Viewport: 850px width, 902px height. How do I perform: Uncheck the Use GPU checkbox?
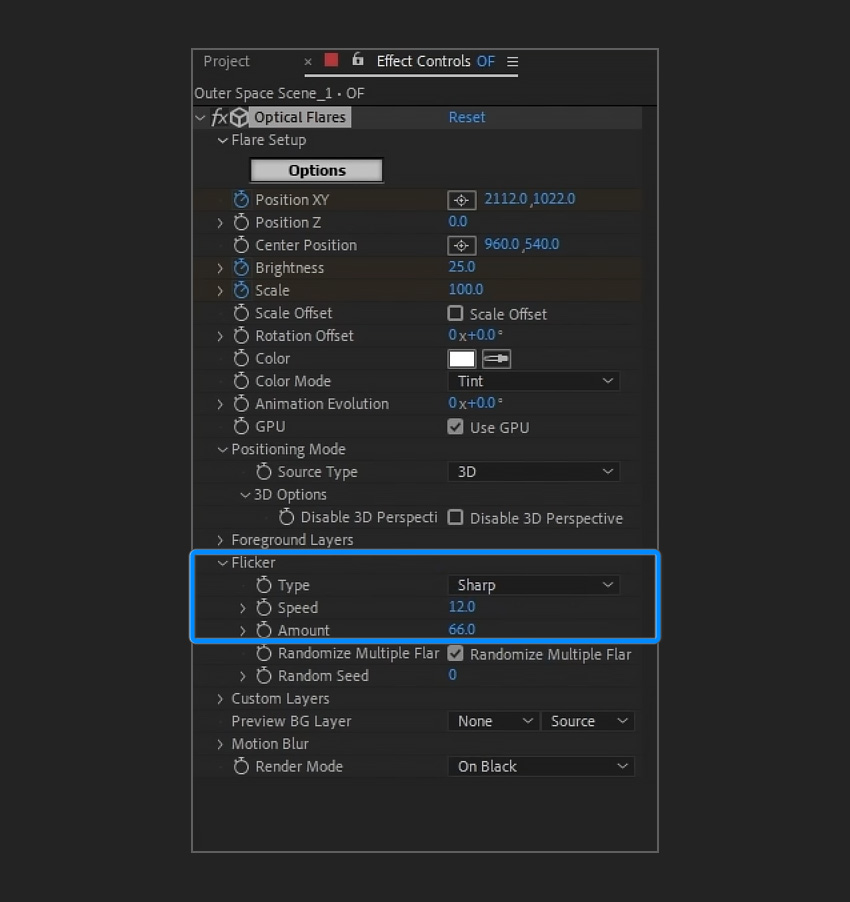pyautogui.click(x=455, y=427)
